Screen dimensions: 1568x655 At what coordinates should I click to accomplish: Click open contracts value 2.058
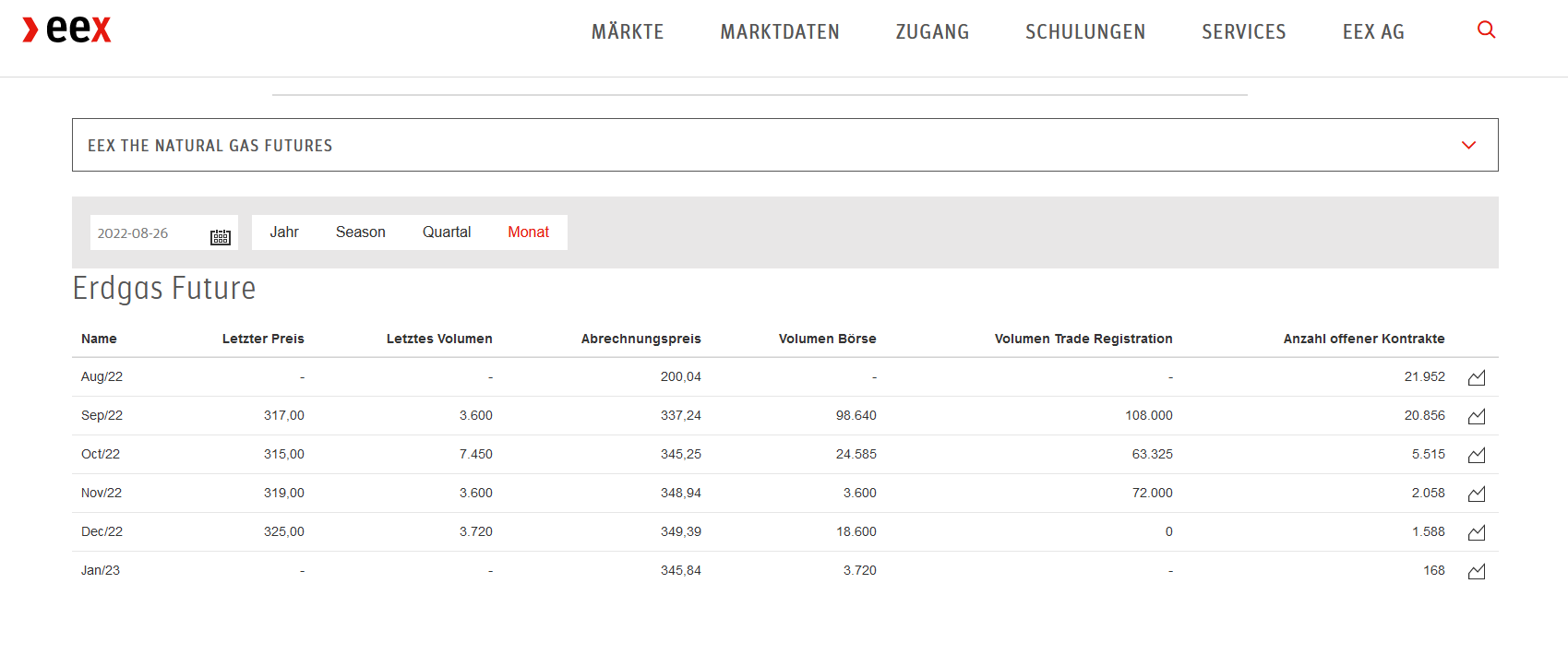[1429, 493]
